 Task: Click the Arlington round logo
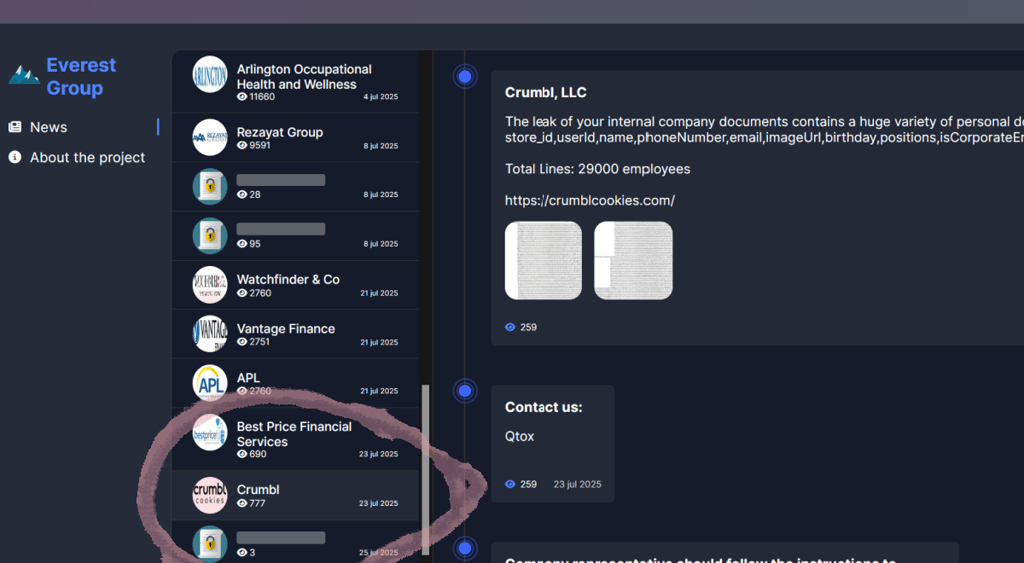[210, 74]
